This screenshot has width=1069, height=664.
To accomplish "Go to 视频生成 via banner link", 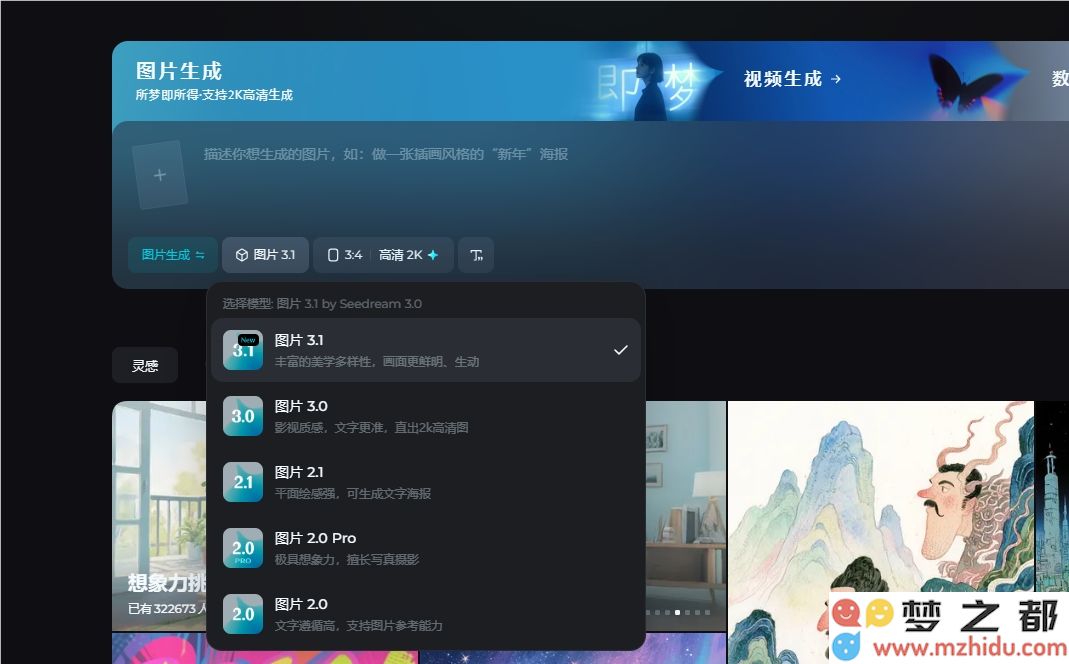I will pyautogui.click(x=792, y=79).
